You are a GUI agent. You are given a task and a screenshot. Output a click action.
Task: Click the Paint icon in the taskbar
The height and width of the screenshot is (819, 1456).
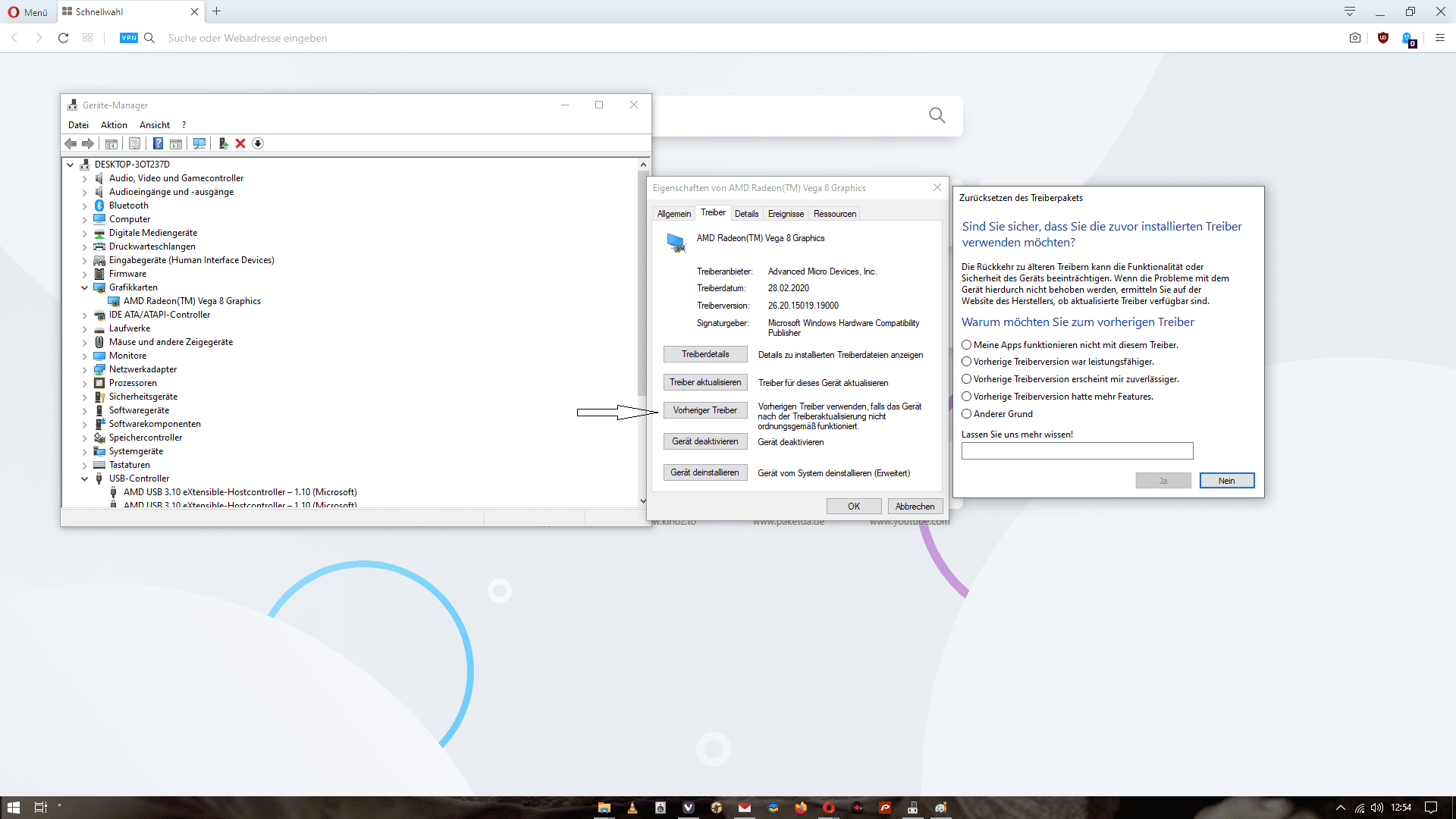[941, 808]
